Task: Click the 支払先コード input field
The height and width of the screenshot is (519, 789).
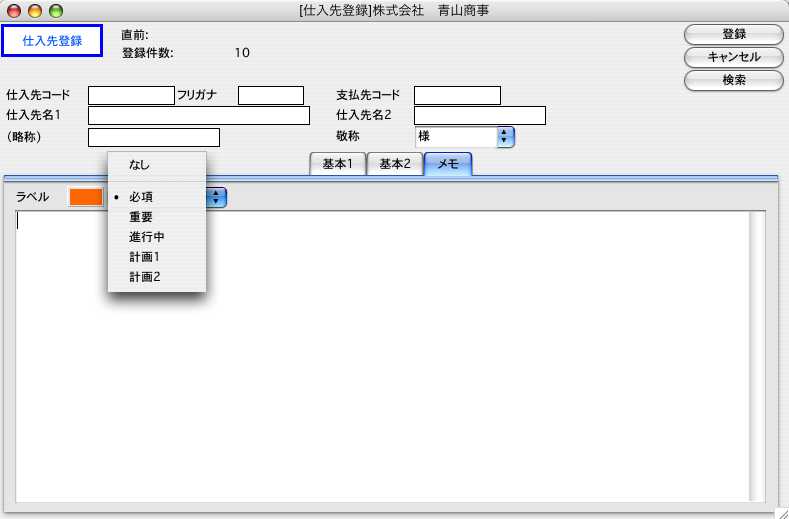Action: pos(457,96)
